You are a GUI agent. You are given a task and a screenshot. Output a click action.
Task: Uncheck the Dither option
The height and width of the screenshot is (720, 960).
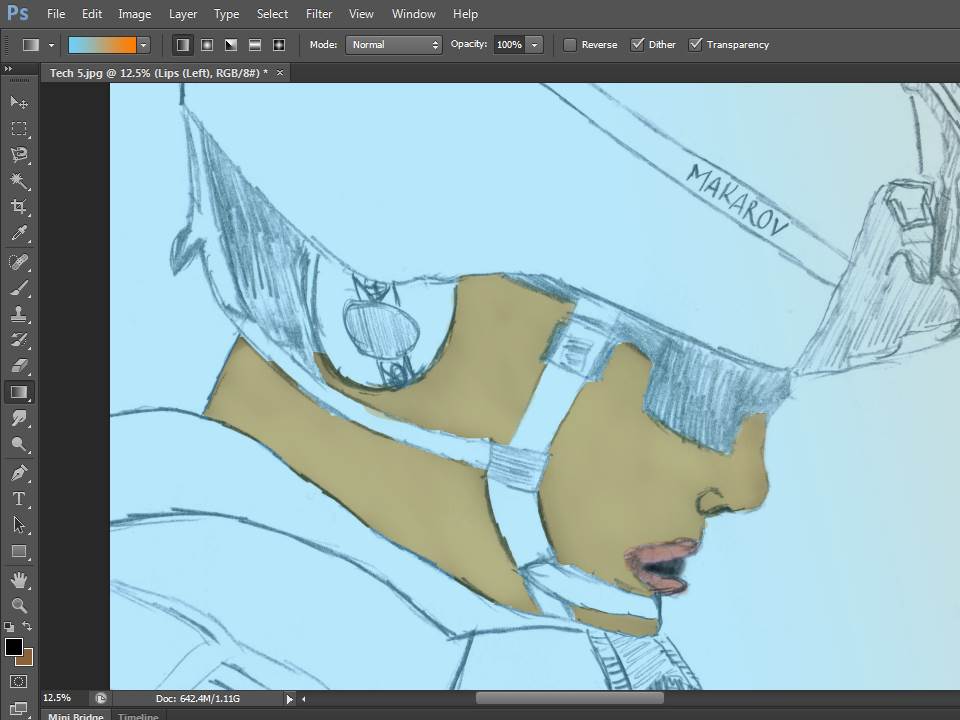pos(637,45)
